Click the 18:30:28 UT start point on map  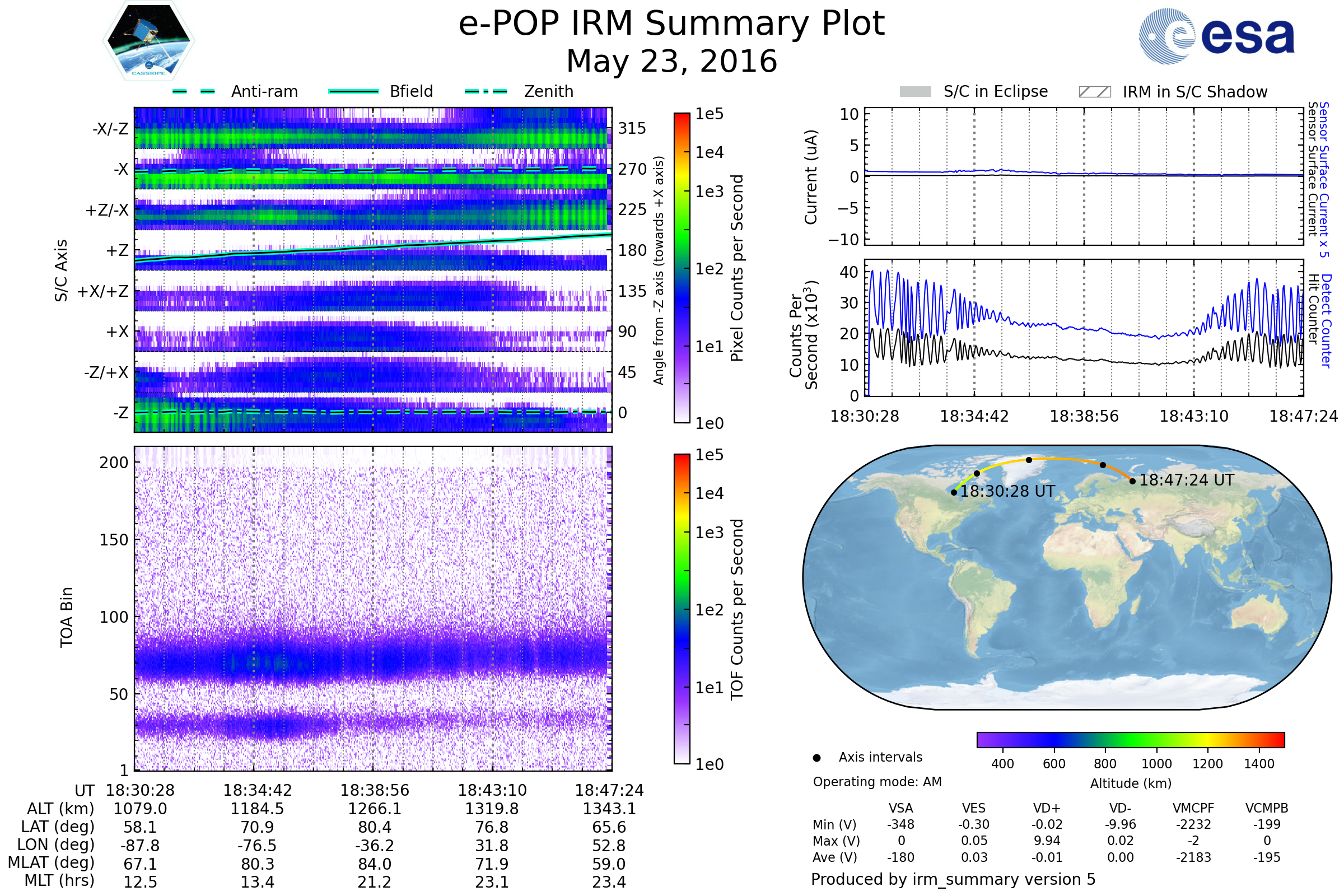coord(954,493)
